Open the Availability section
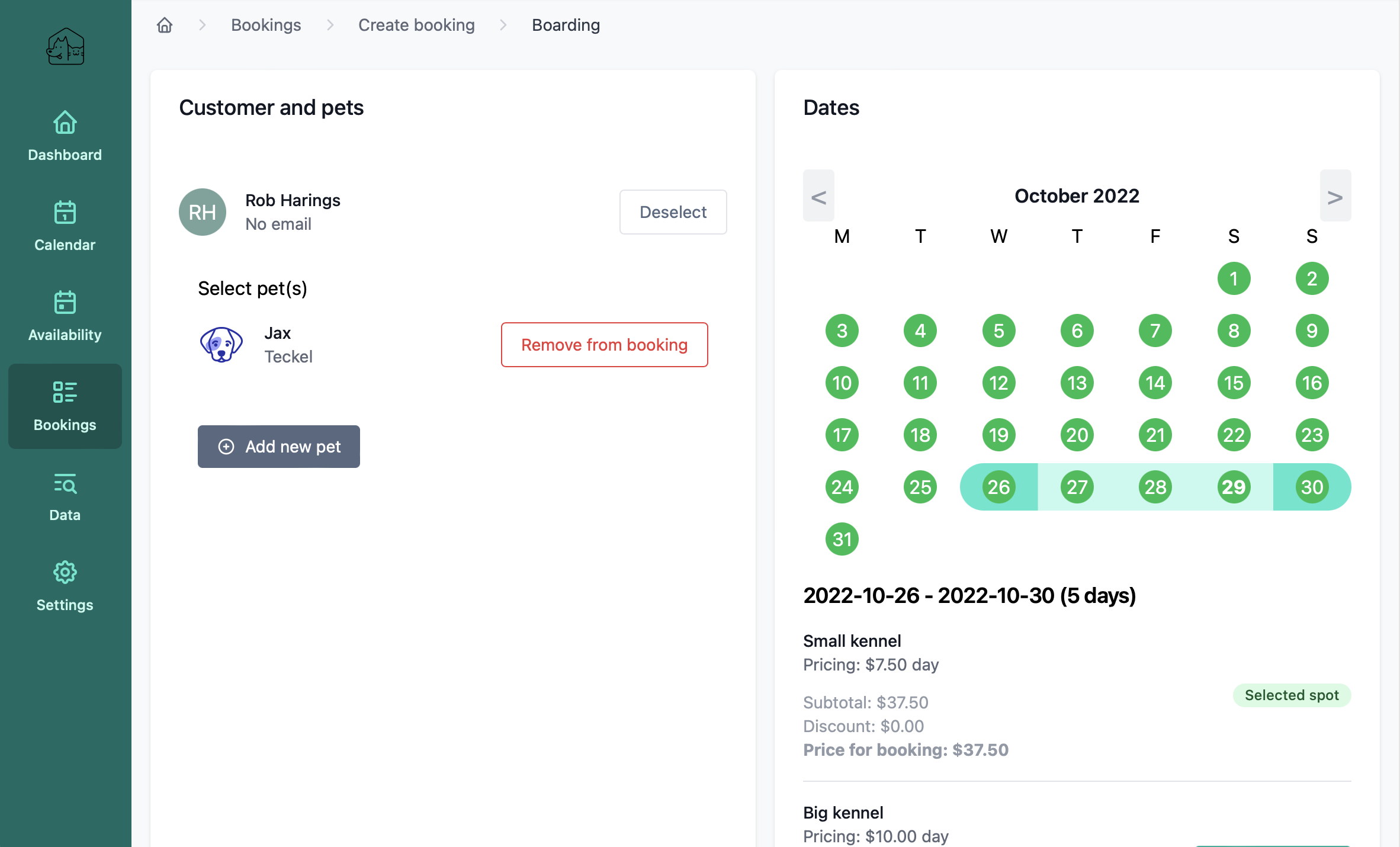Image resolution: width=1400 pixels, height=847 pixels. pyautogui.click(x=64, y=316)
